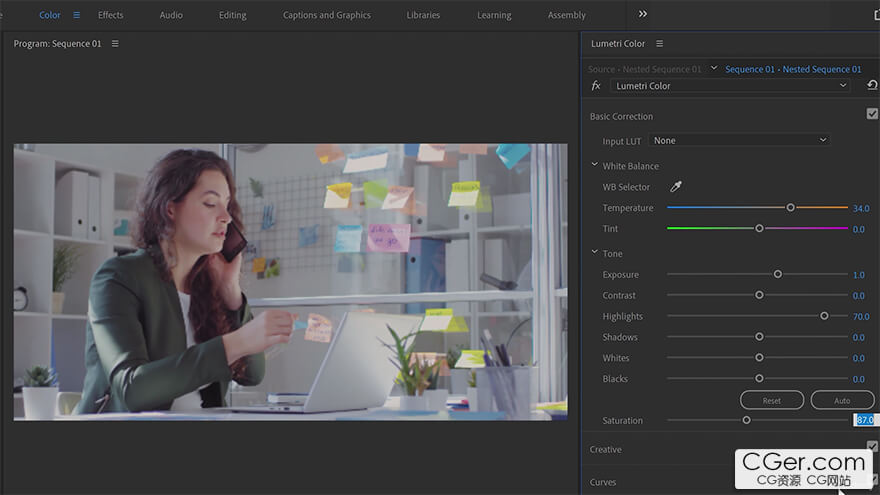Click the Highlights slider handle

pos(824,316)
